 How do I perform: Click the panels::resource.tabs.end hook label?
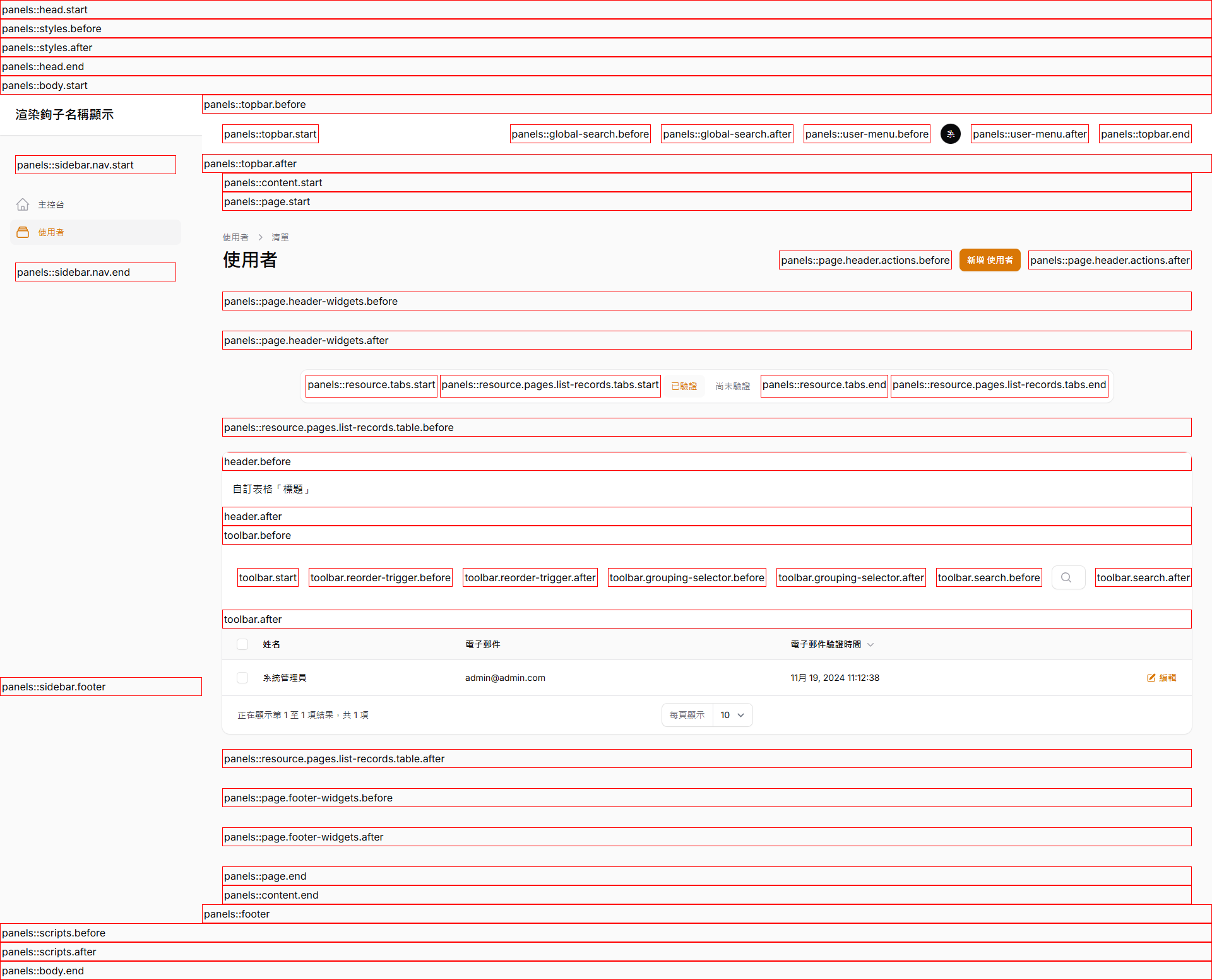824,386
